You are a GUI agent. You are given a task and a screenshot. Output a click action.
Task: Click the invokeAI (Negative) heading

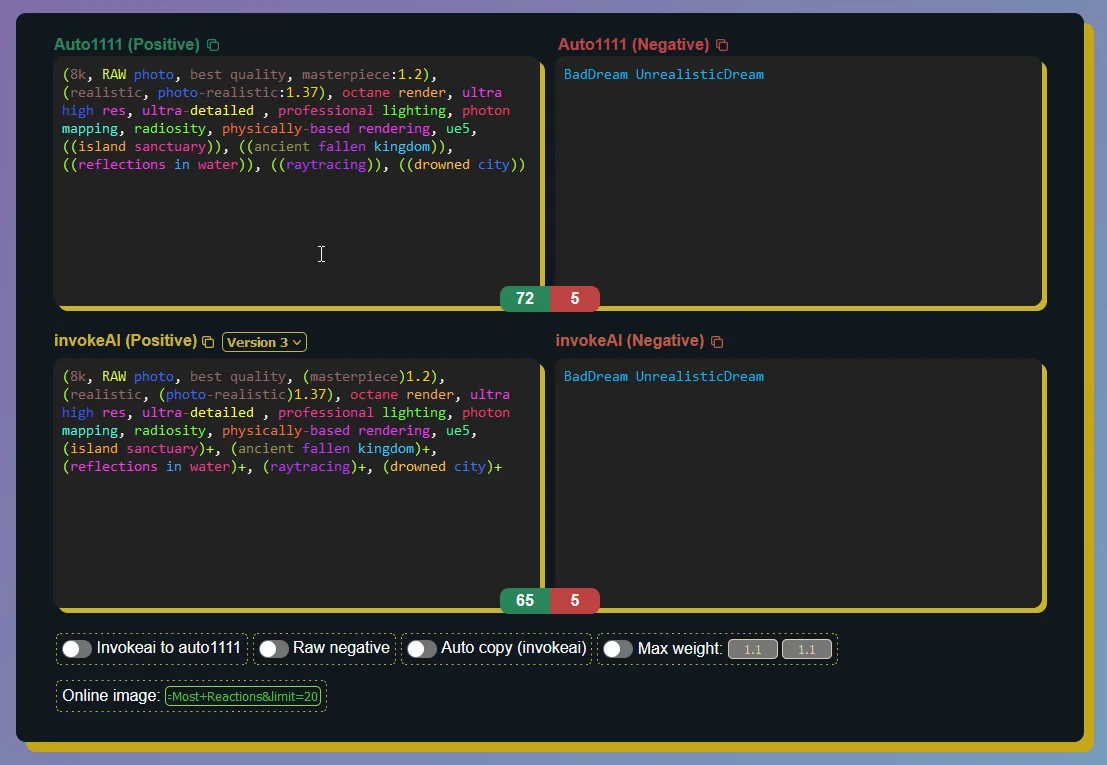click(630, 341)
